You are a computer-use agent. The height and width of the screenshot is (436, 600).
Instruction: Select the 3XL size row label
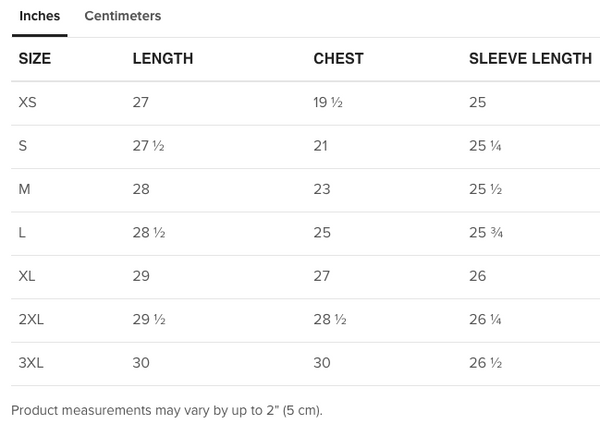[31, 363]
